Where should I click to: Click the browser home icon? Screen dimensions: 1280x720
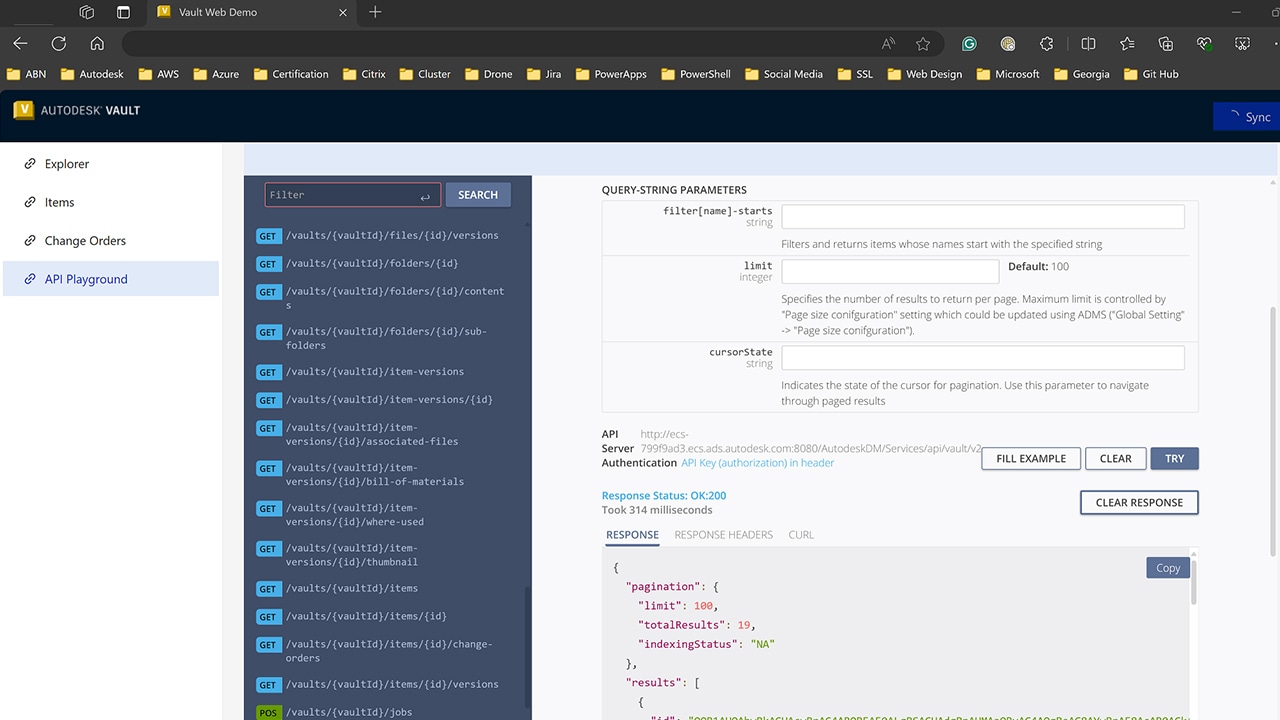click(97, 43)
